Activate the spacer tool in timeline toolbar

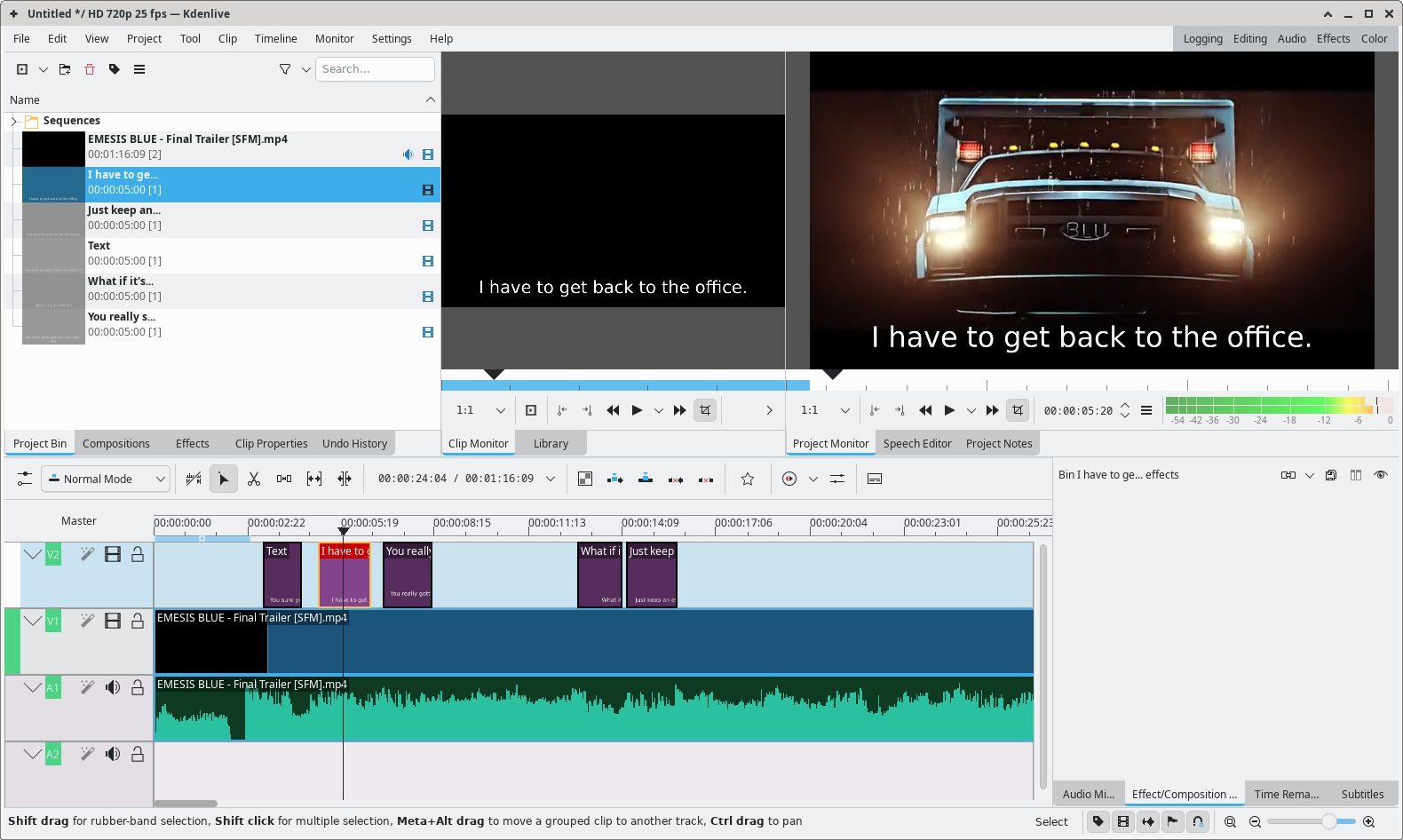coord(284,479)
